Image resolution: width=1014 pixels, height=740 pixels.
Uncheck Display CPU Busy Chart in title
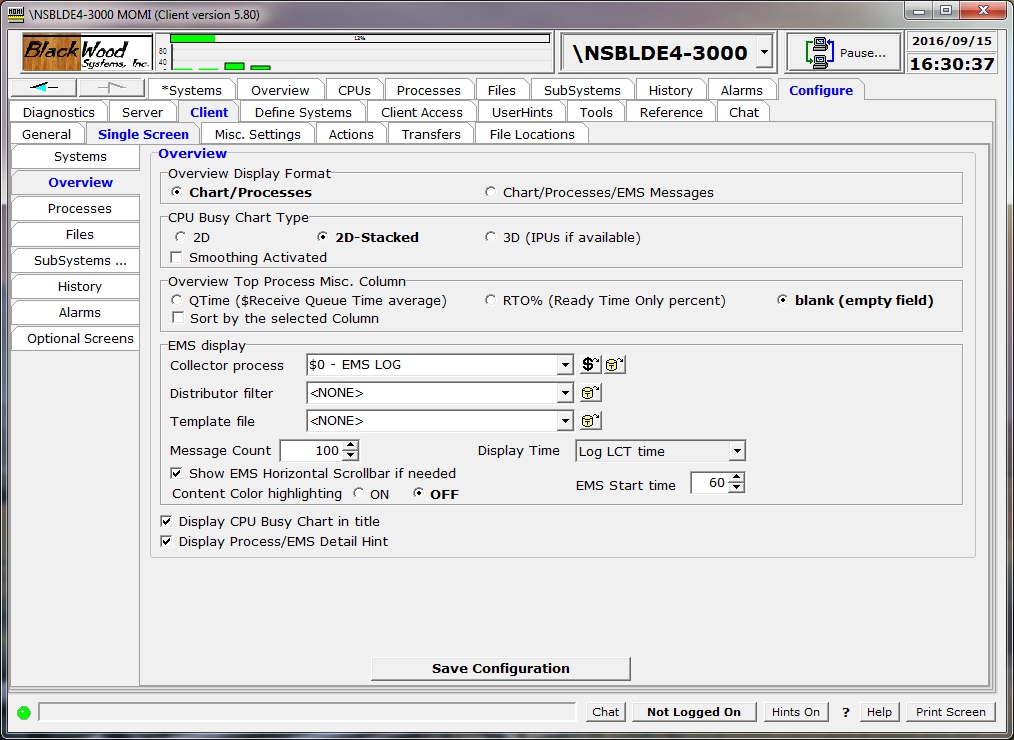tap(166, 521)
